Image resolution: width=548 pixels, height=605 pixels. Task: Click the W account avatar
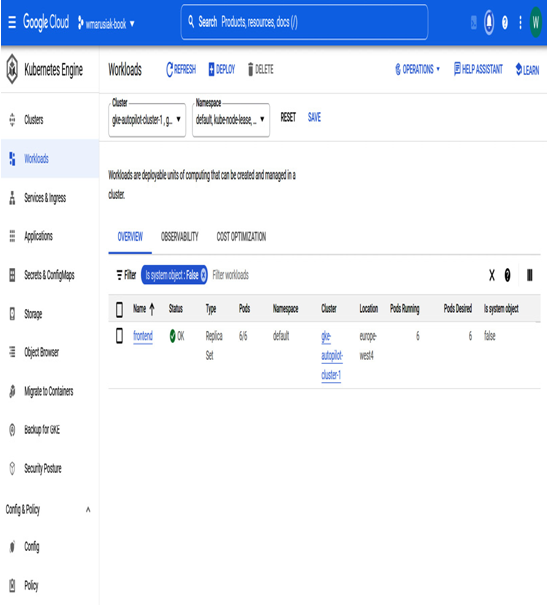click(536, 22)
